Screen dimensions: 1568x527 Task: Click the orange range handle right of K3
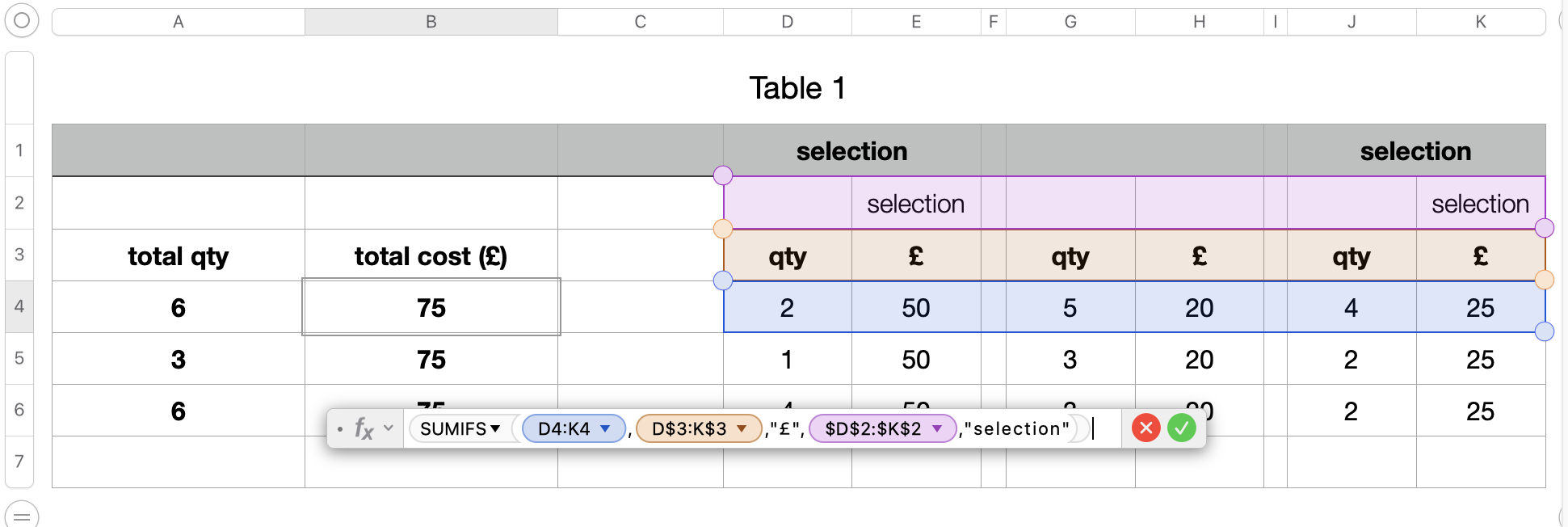(x=1545, y=280)
